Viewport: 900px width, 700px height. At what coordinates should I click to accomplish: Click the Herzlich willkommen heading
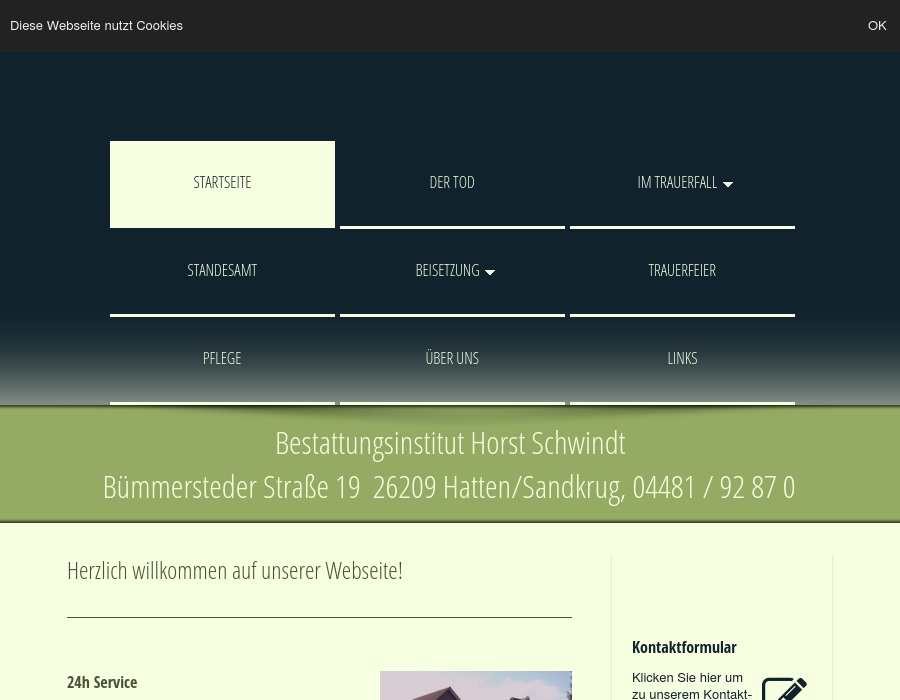234,570
